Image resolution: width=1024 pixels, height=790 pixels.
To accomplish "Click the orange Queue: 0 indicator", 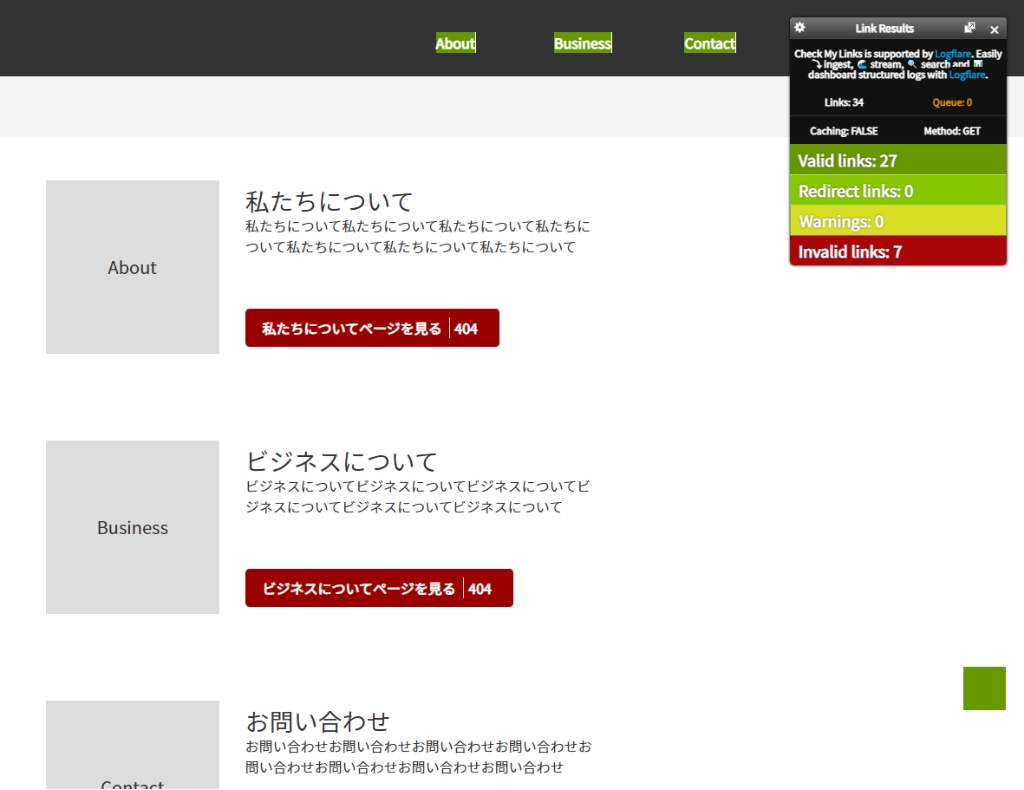I will click(952, 102).
